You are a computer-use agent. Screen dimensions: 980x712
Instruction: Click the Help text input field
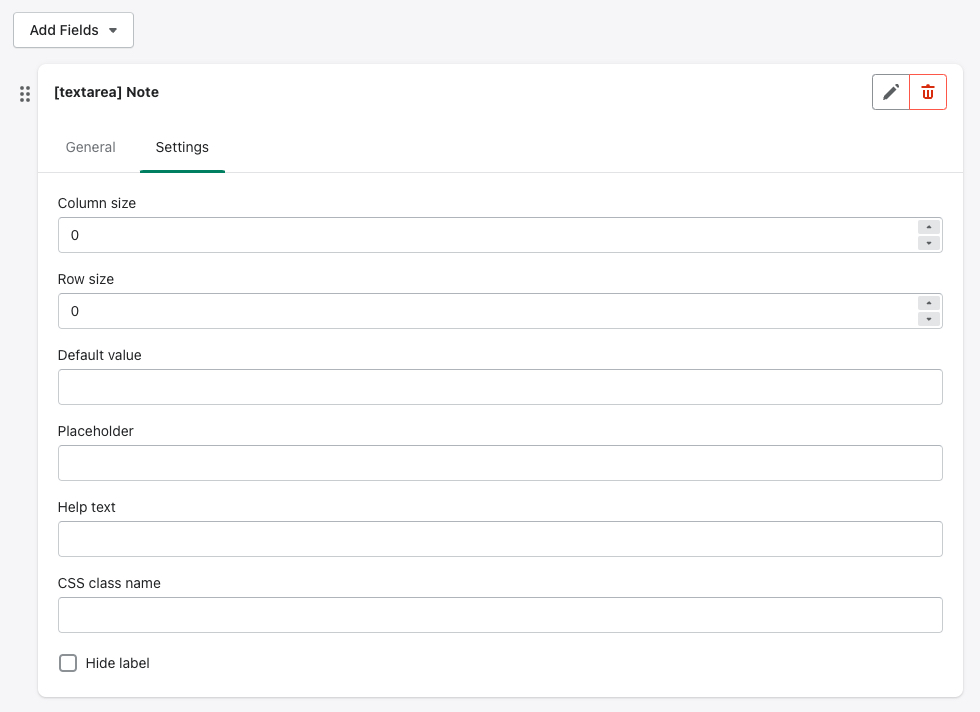(500, 539)
